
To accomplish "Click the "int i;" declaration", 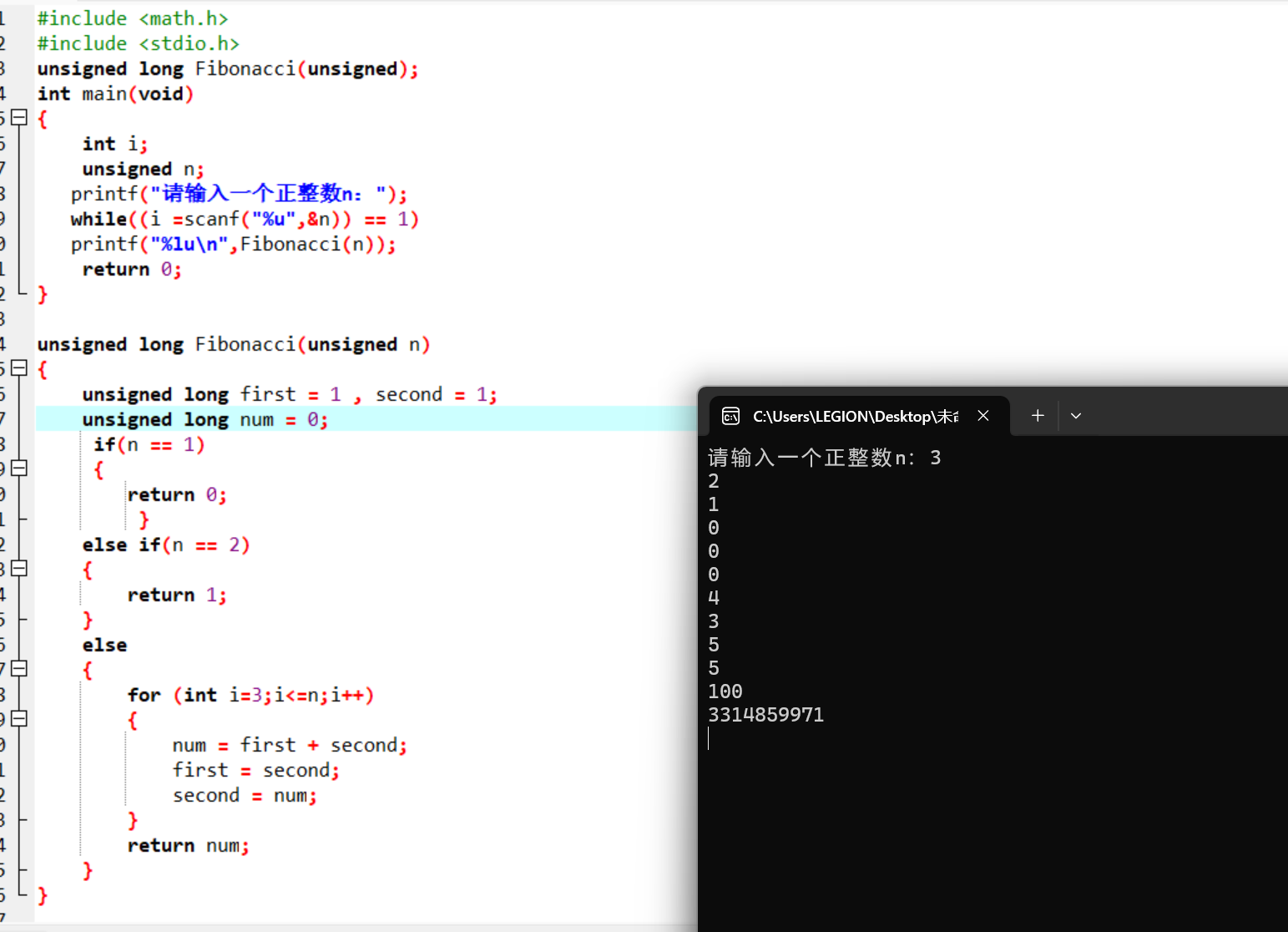I will [115, 144].
